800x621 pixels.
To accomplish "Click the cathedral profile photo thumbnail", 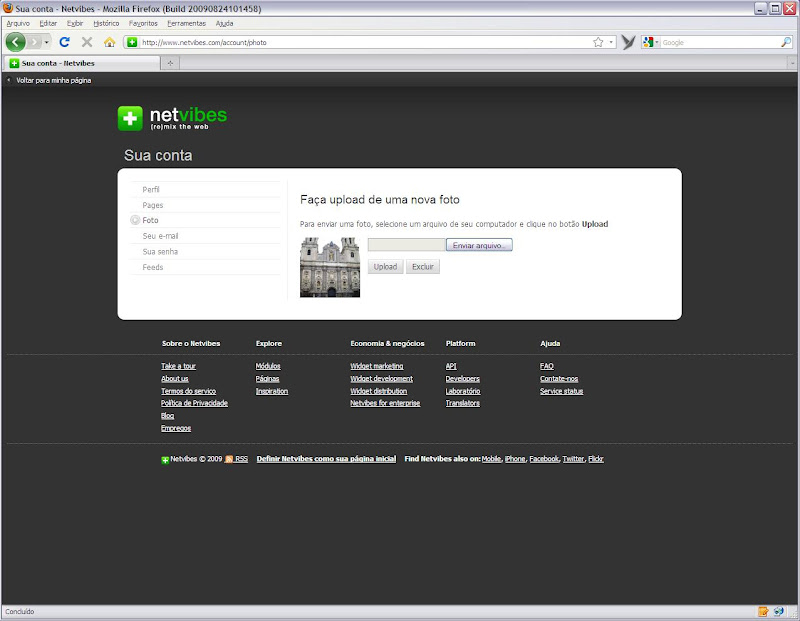I will point(330,267).
